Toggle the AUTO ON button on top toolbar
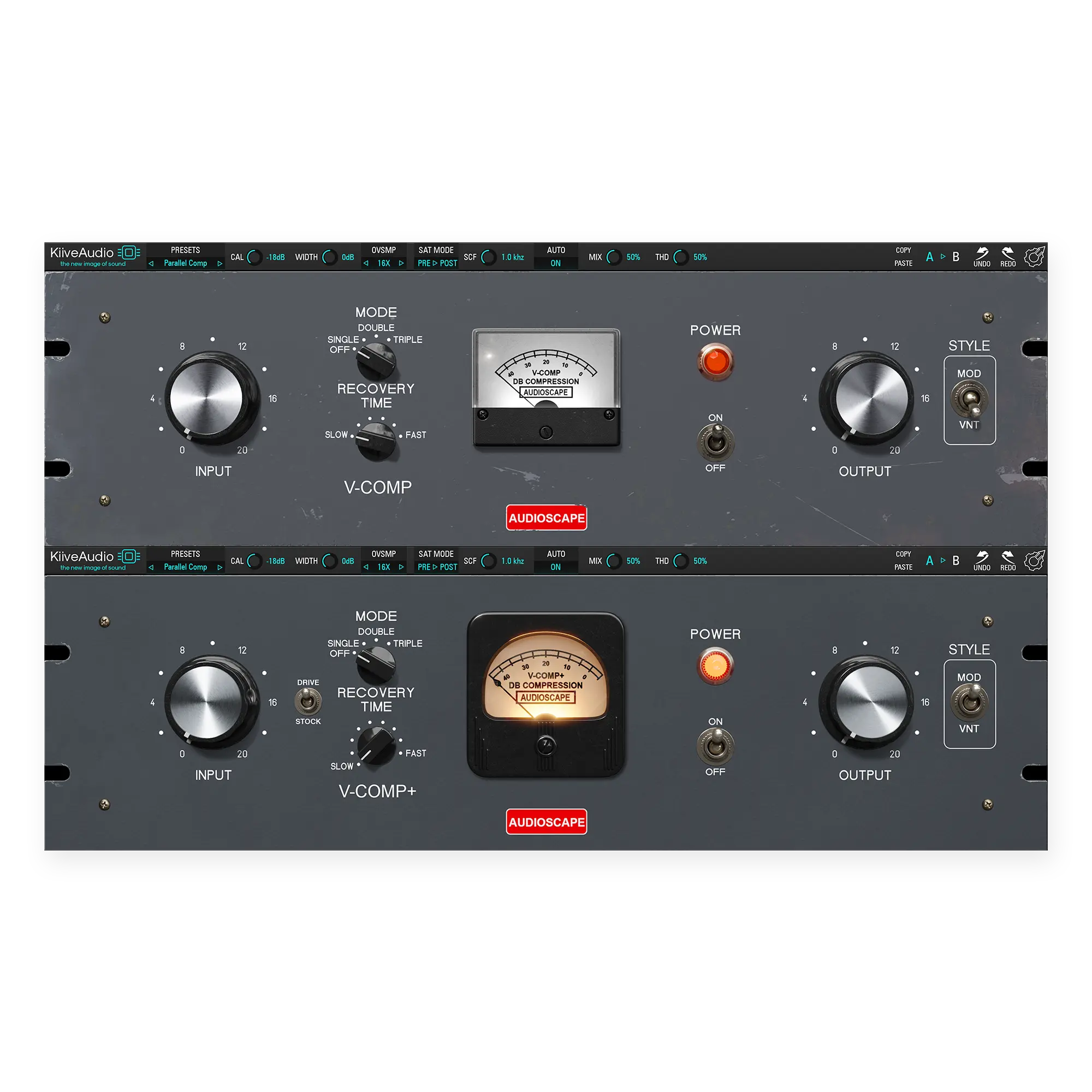The width and height of the screenshot is (1092, 1092). [556, 263]
